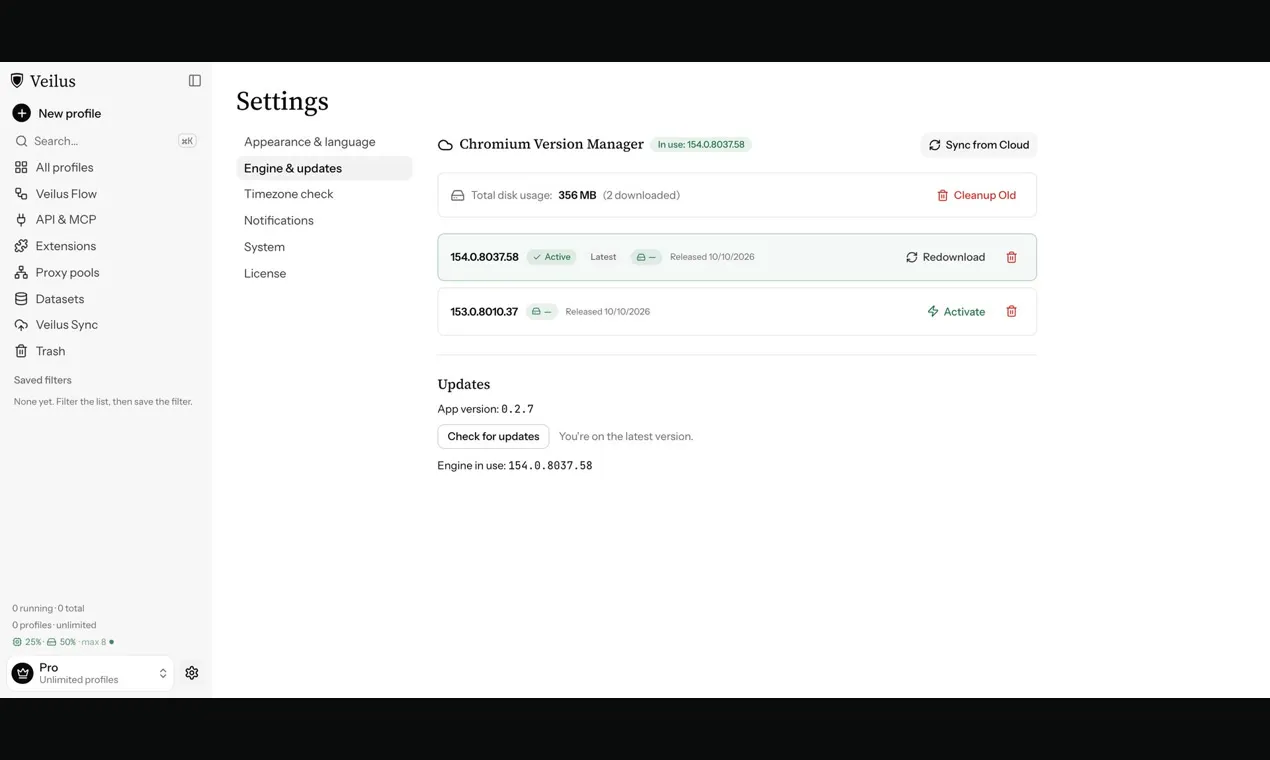This screenshot has height=760, width=1270.
Task: Redownload version 154.0.8037.58
Action: [945, 257]
